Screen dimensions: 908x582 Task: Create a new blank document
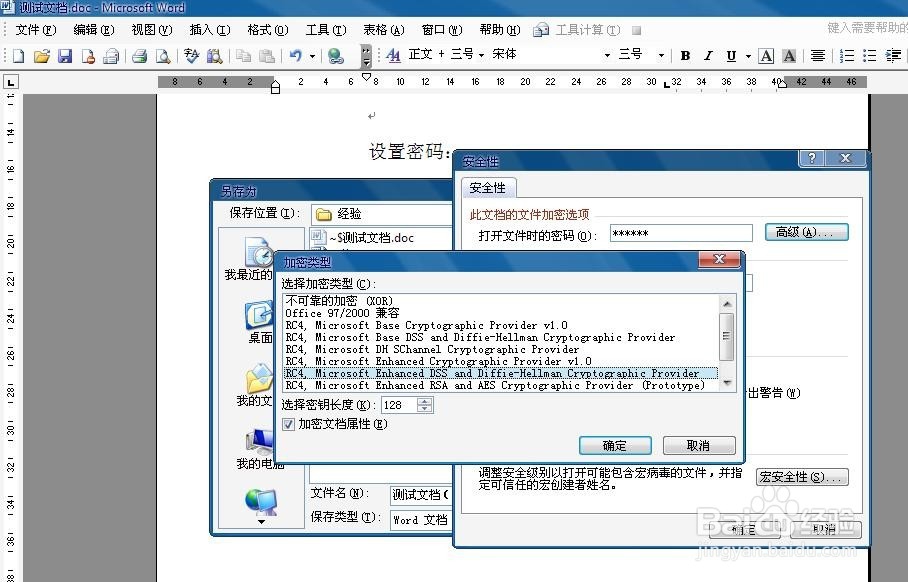tap(19, 56)
